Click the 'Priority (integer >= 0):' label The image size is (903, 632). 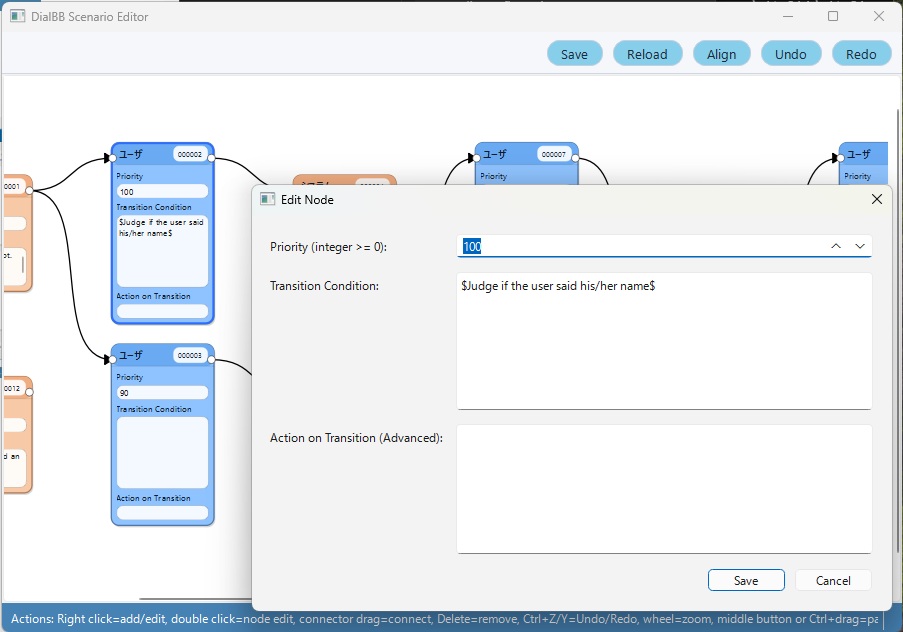(x=328, y=247)
